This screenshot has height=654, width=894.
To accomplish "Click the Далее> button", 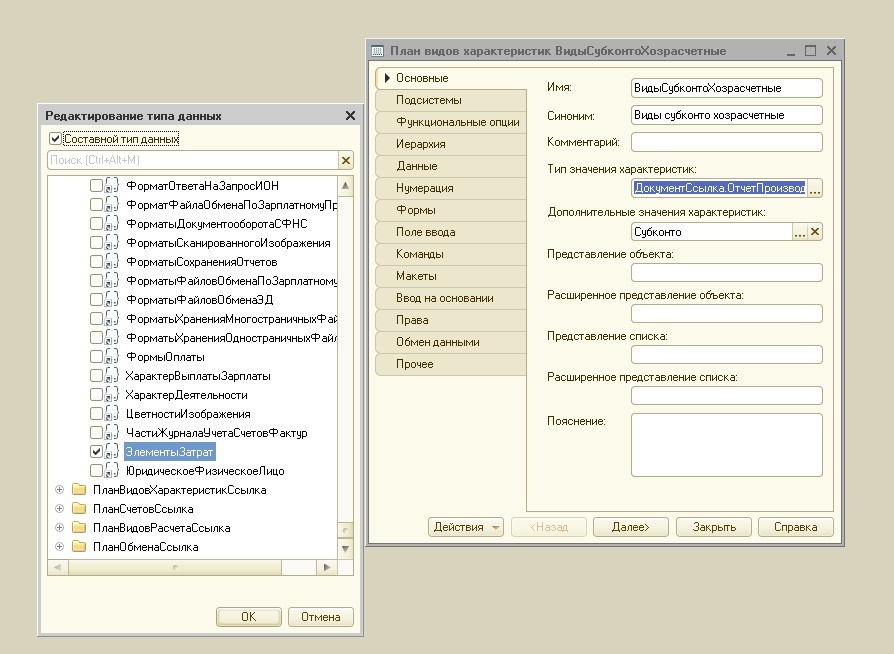I will point(630,527).
